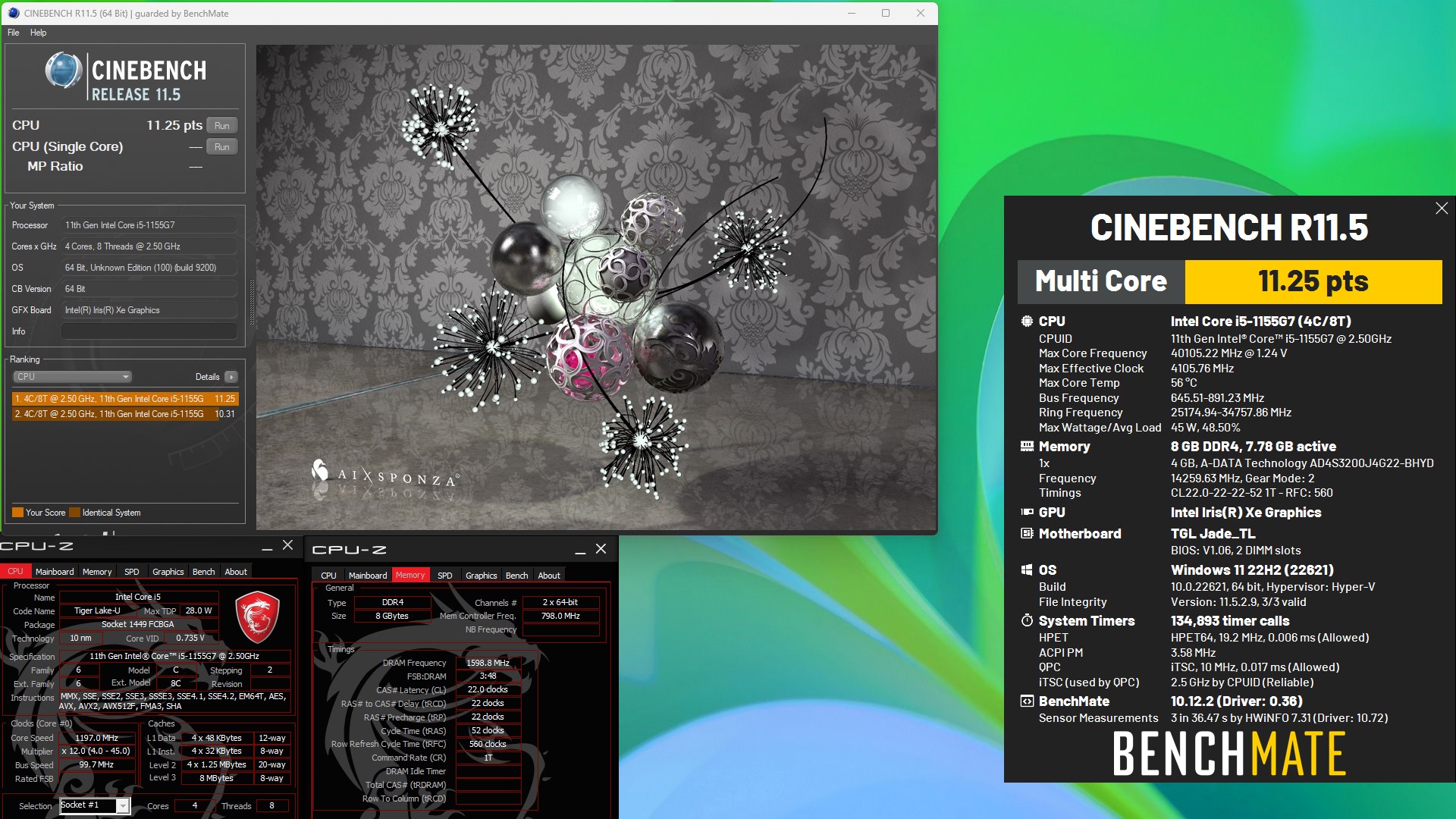The image size is (1456, 819).
Task: Click the DRAM Frequency 1598.8 MHz value
Action: [488, 663]
